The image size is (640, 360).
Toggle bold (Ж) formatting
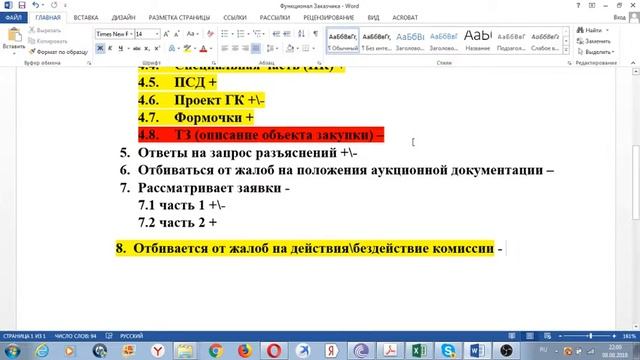pos(100,48)
